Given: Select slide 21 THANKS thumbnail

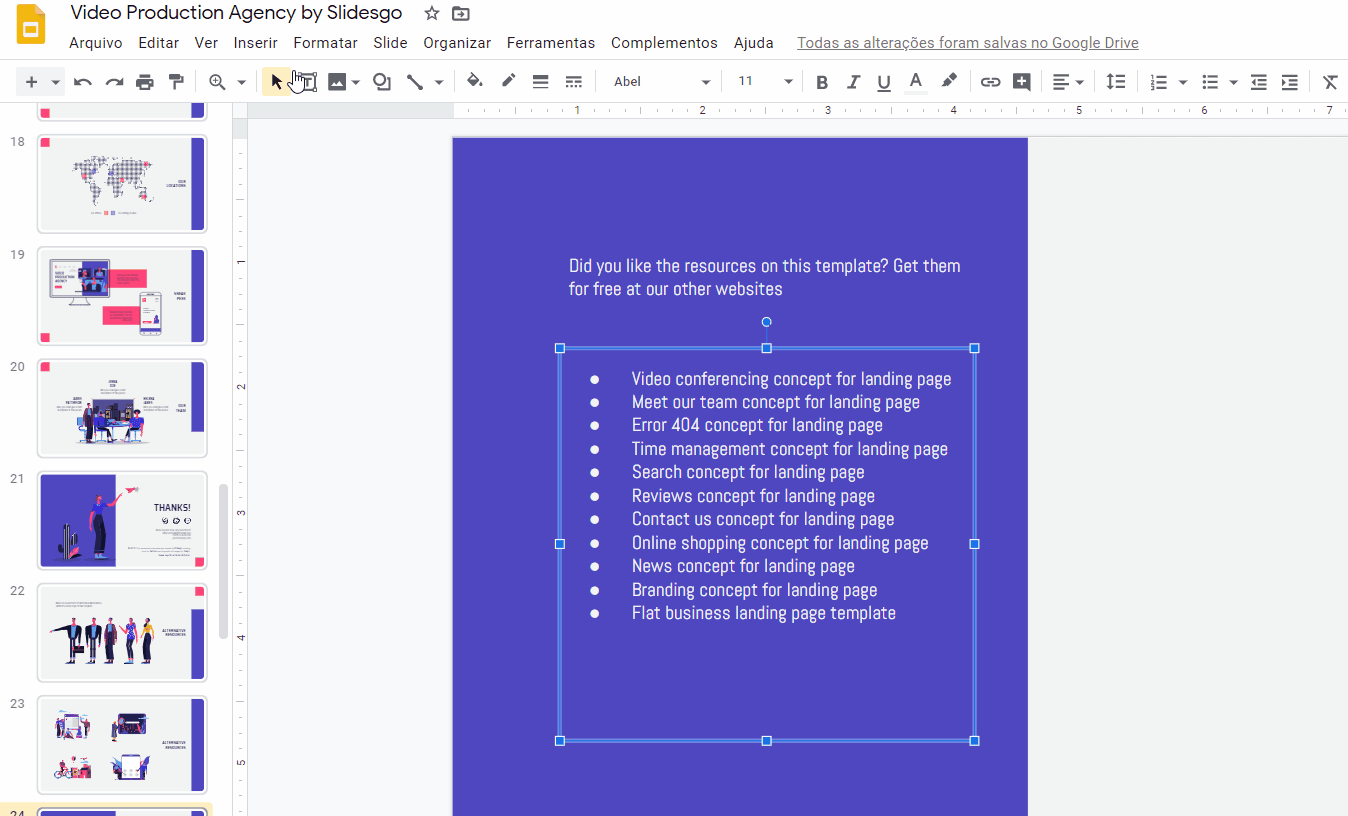Looking at the screenshot, I should pos(122,520).
